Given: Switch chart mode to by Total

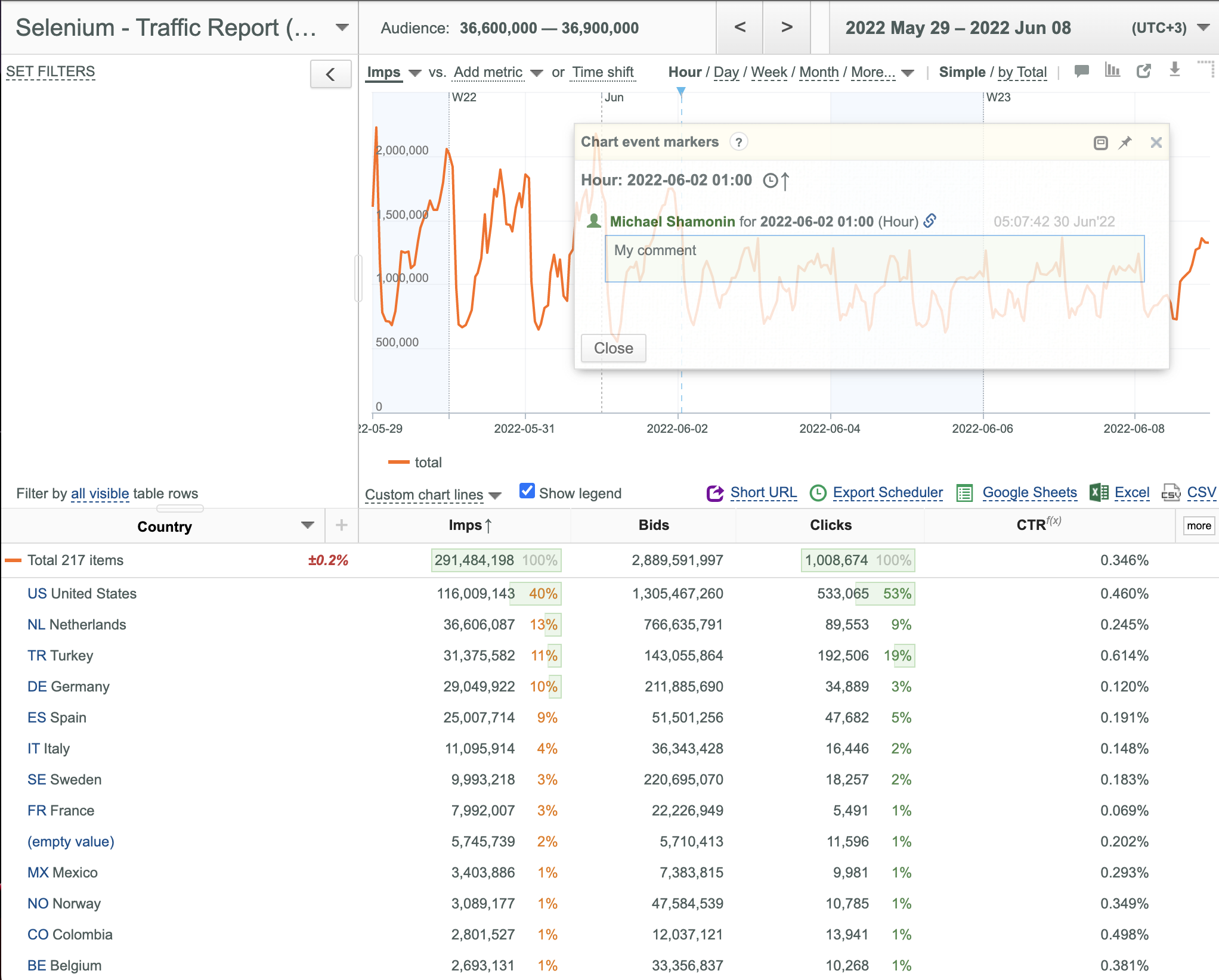Looking at the screenshot, I should tap(1022, 72).
